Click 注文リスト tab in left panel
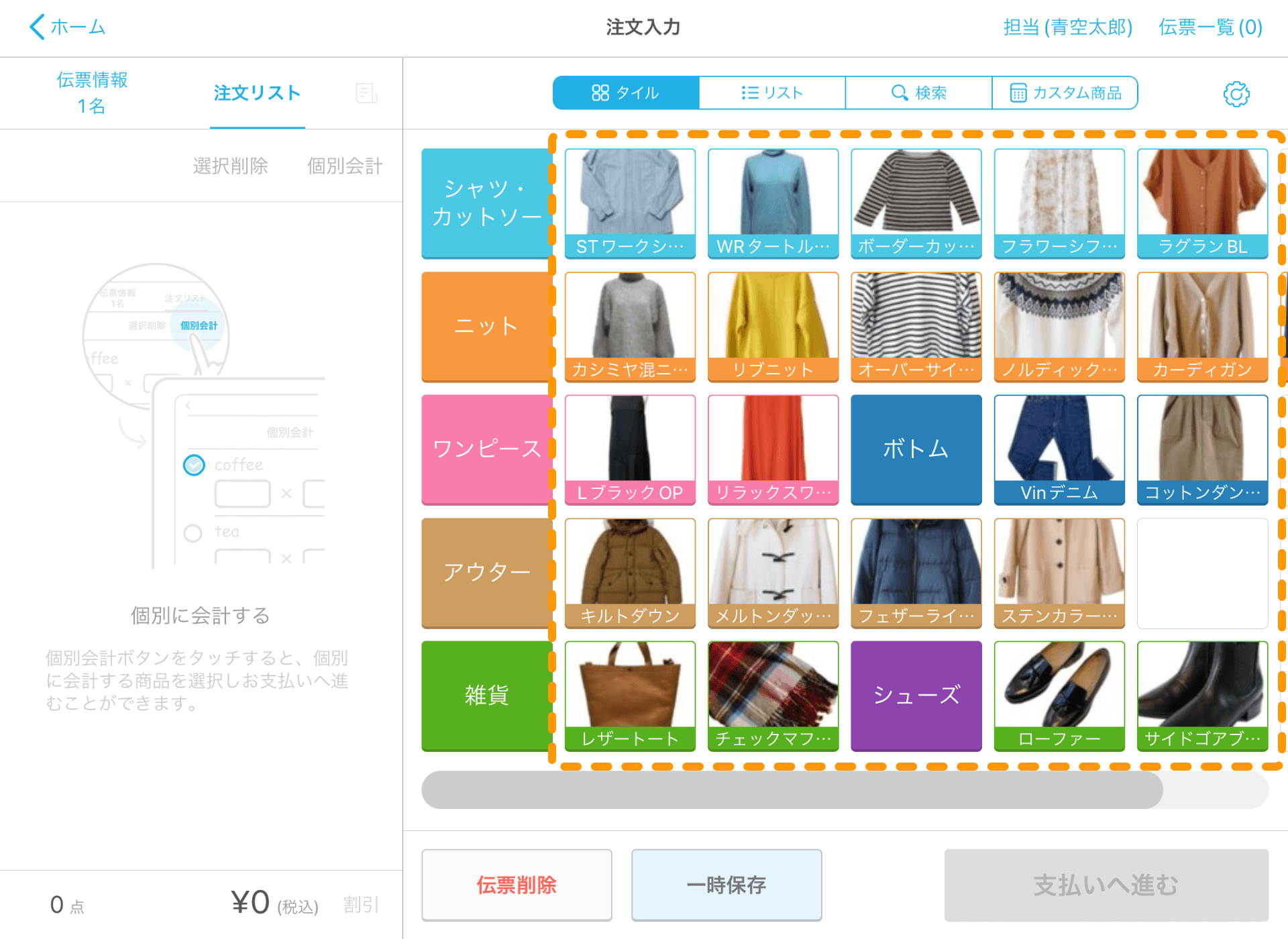The width and height of the screenshot is (1288, 939). click(x=257, y=94)
